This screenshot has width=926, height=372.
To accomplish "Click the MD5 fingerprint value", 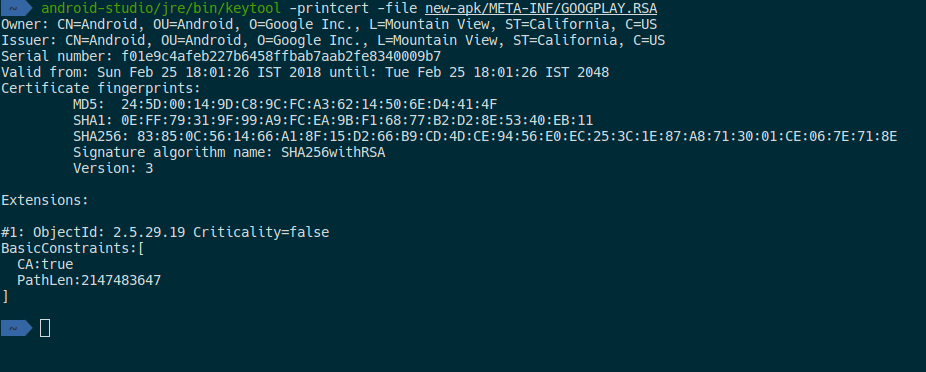I will [309, 105].
